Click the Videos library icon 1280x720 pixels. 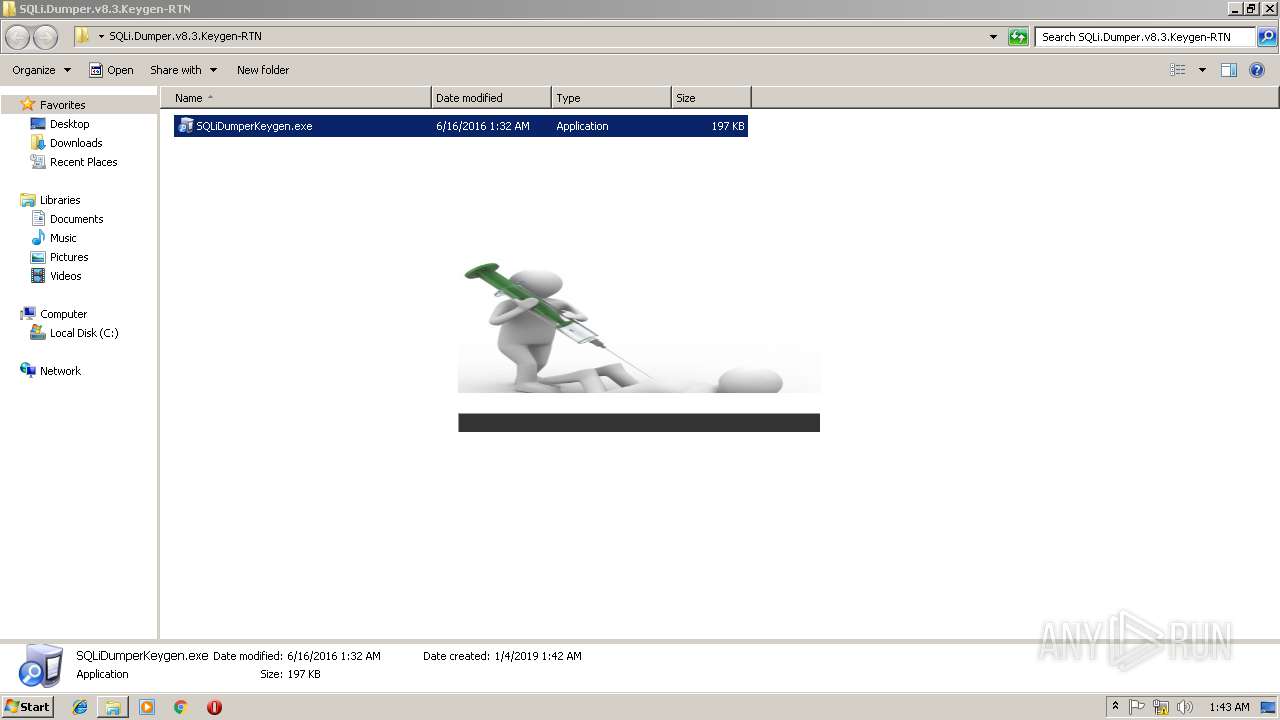tap(38, 276)
